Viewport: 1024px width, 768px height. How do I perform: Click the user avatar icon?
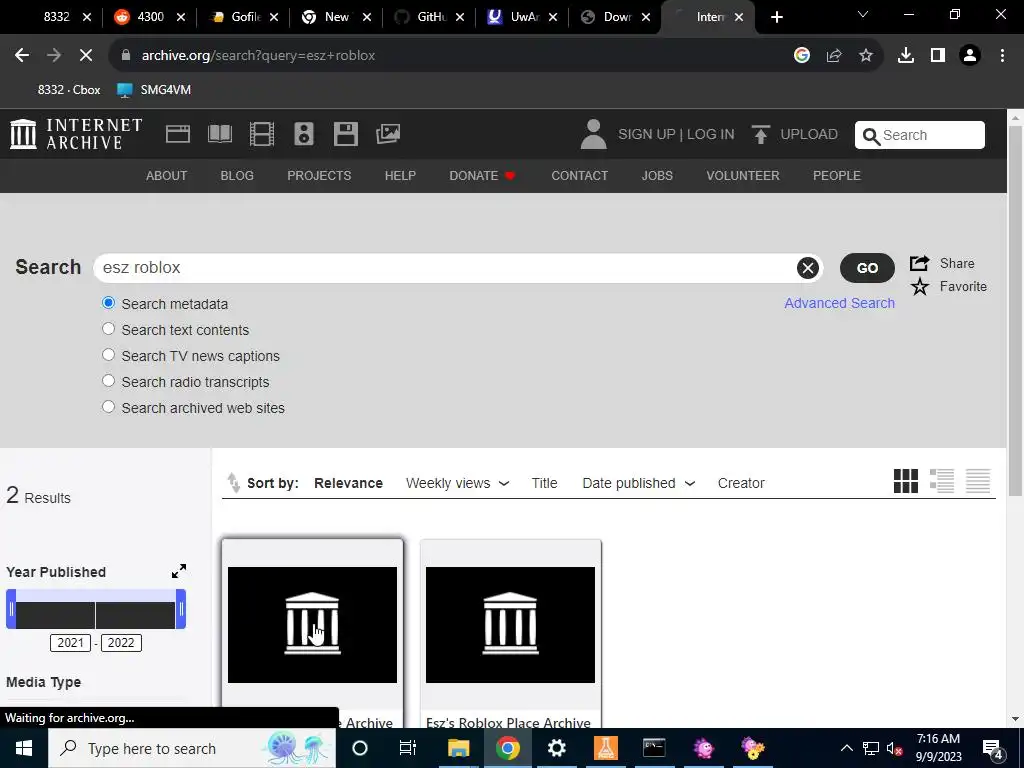coord(593,134)
